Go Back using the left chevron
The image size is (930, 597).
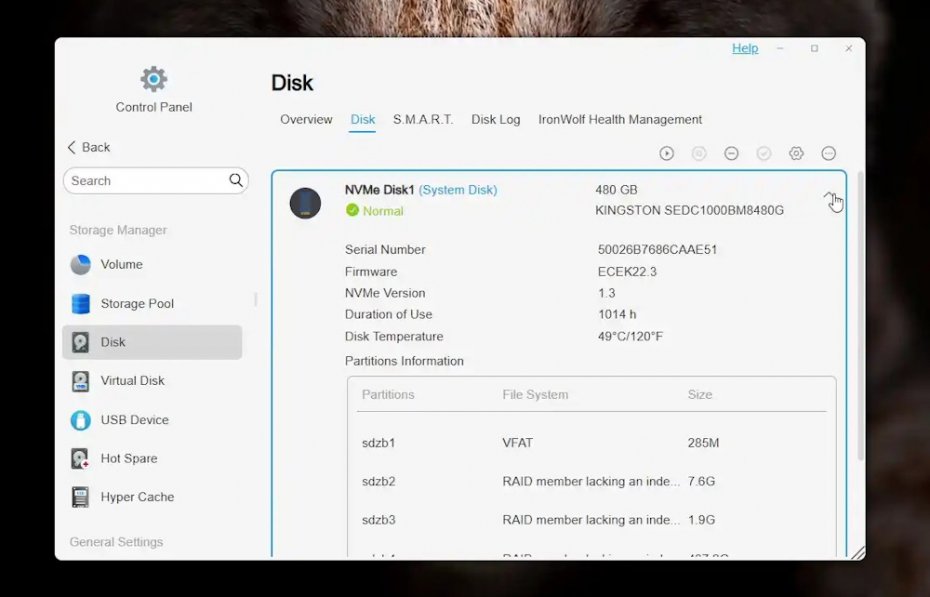[89, 147]
